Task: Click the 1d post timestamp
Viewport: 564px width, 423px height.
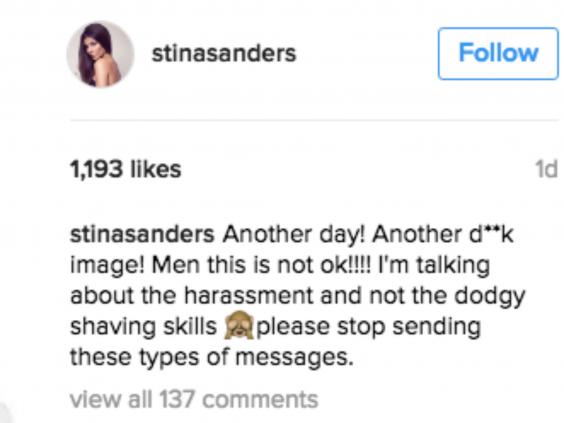Action: (x=546, y=169)
